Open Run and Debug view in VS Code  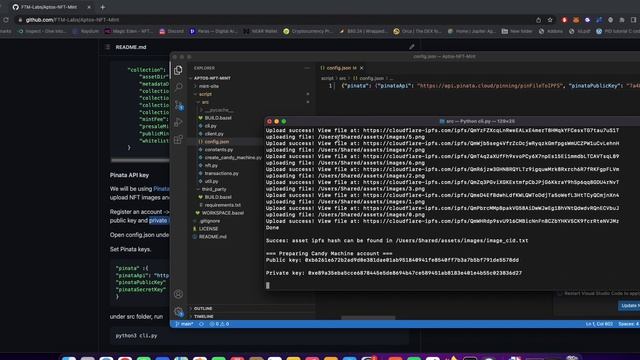(x=178, y=122)
